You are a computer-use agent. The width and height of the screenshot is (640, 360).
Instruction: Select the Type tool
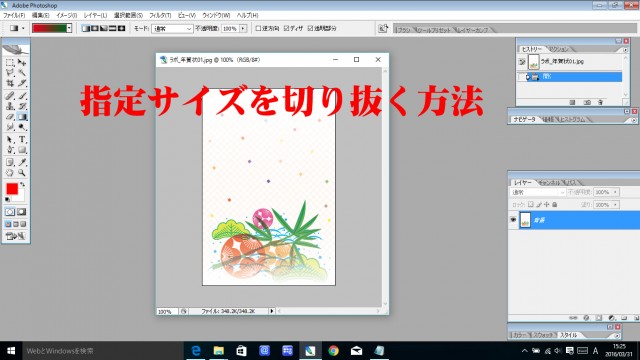tap(22, 140)
